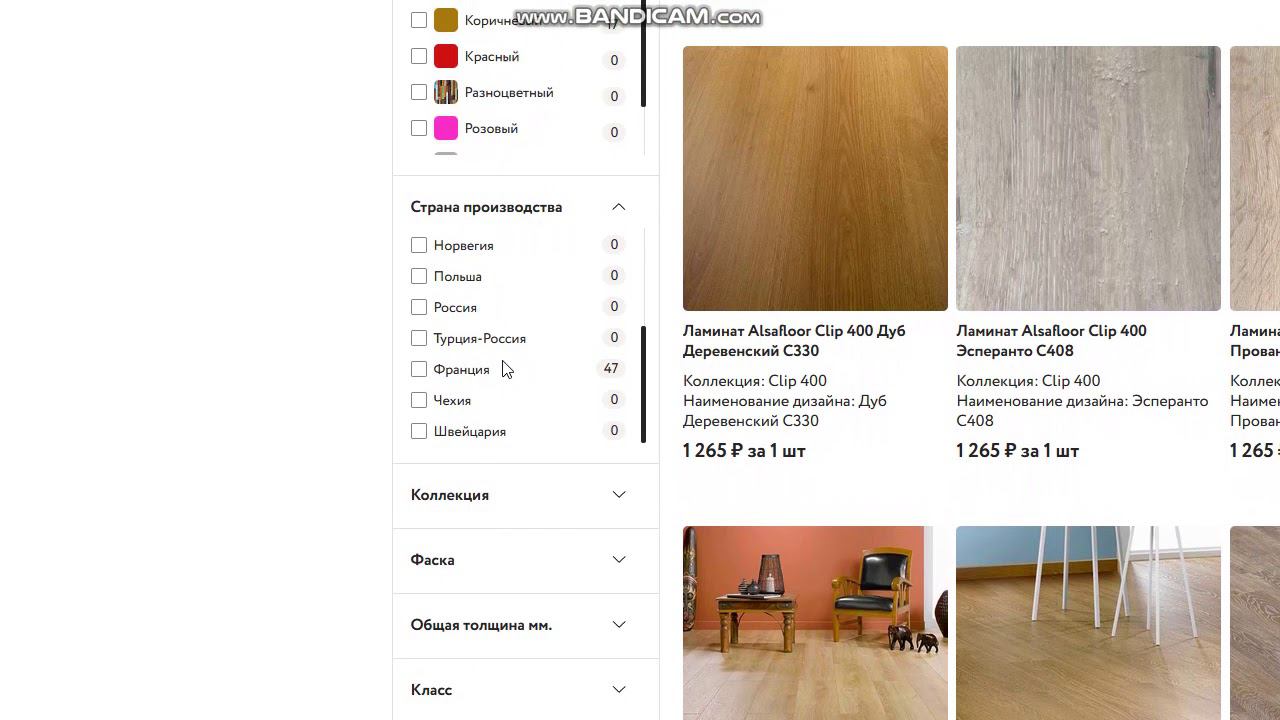Check the Франция country checkbox
This screenshot has height=720, width=1280.
[x=419, y=369]
